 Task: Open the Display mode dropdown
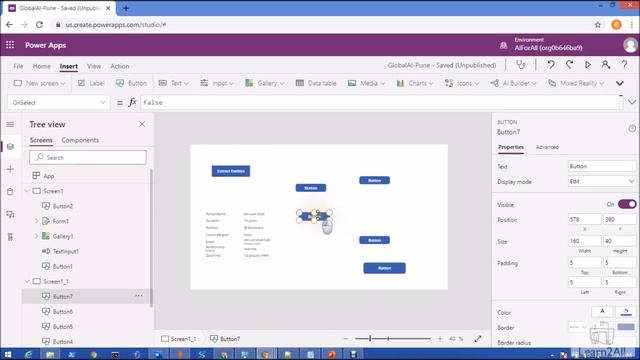click(602, 181)
